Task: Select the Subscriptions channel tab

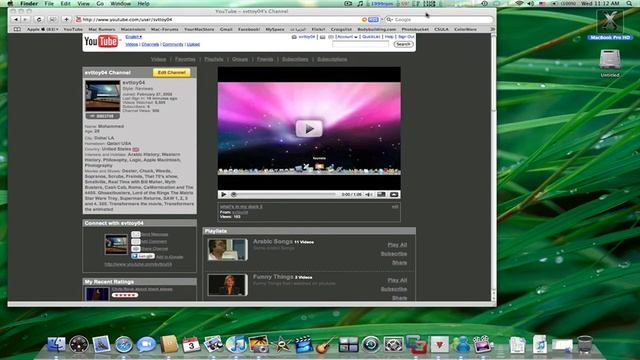Action: tap(332, 59)
